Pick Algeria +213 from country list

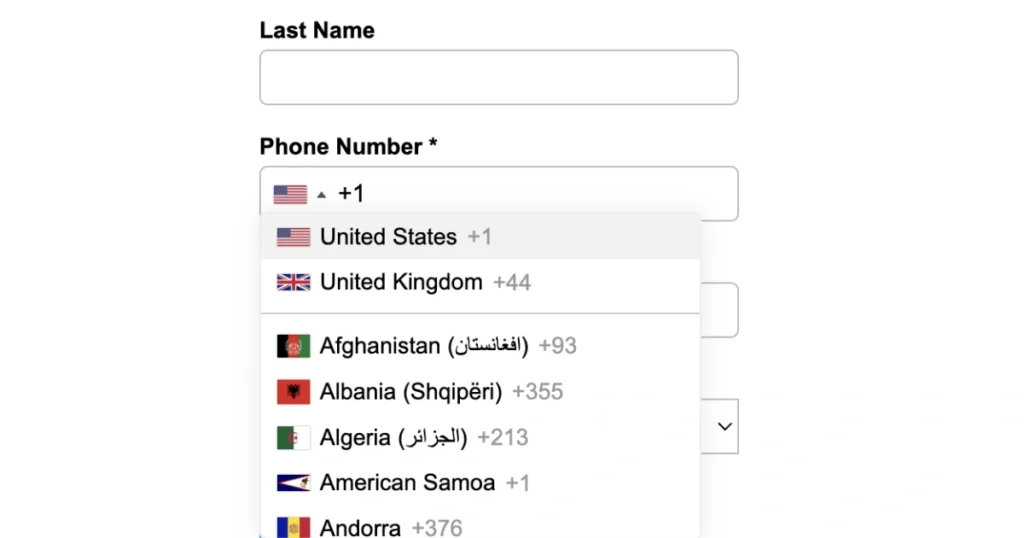[x=423, y=438]
